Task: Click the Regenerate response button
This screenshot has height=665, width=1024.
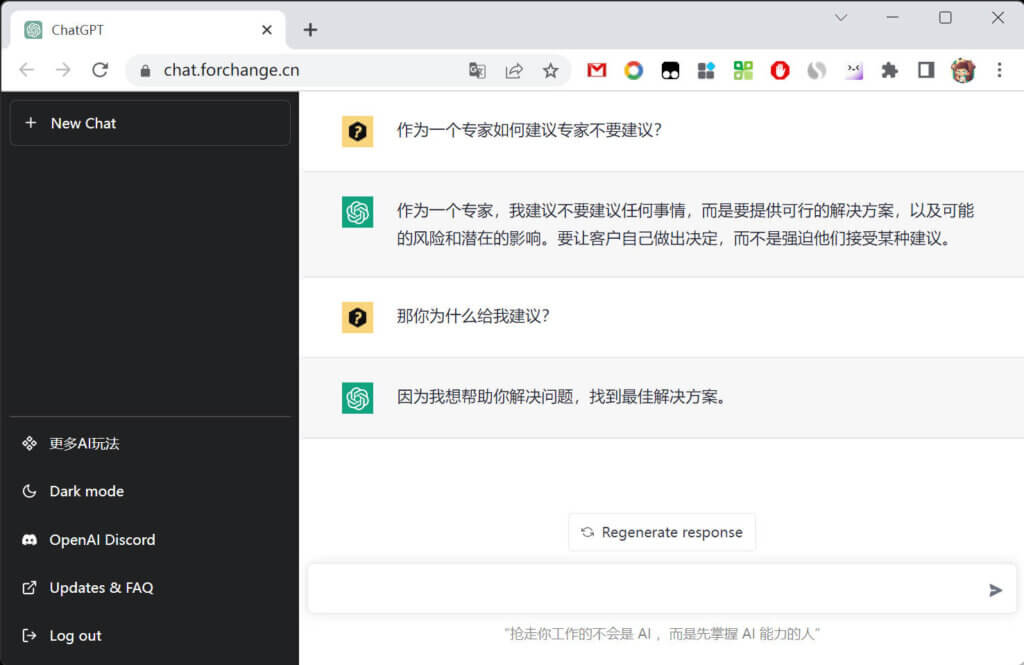Action: (661, 531)
